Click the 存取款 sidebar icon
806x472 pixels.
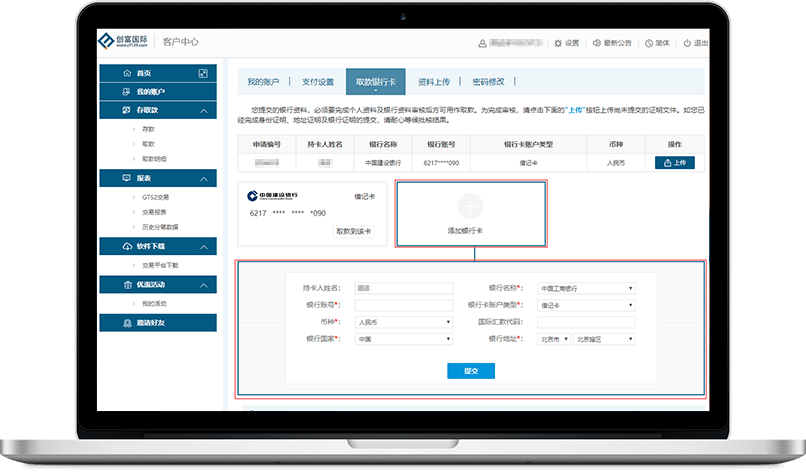126,110
